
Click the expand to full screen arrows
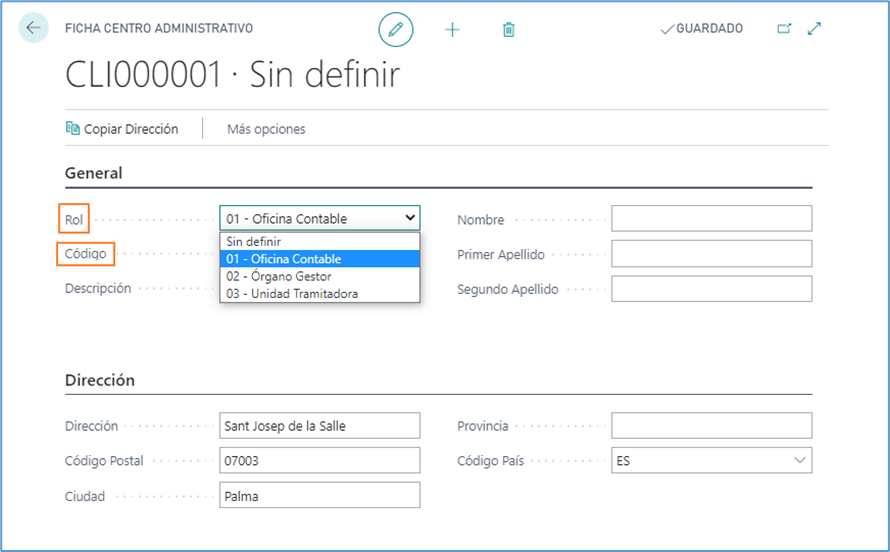(x=814, y=29)
